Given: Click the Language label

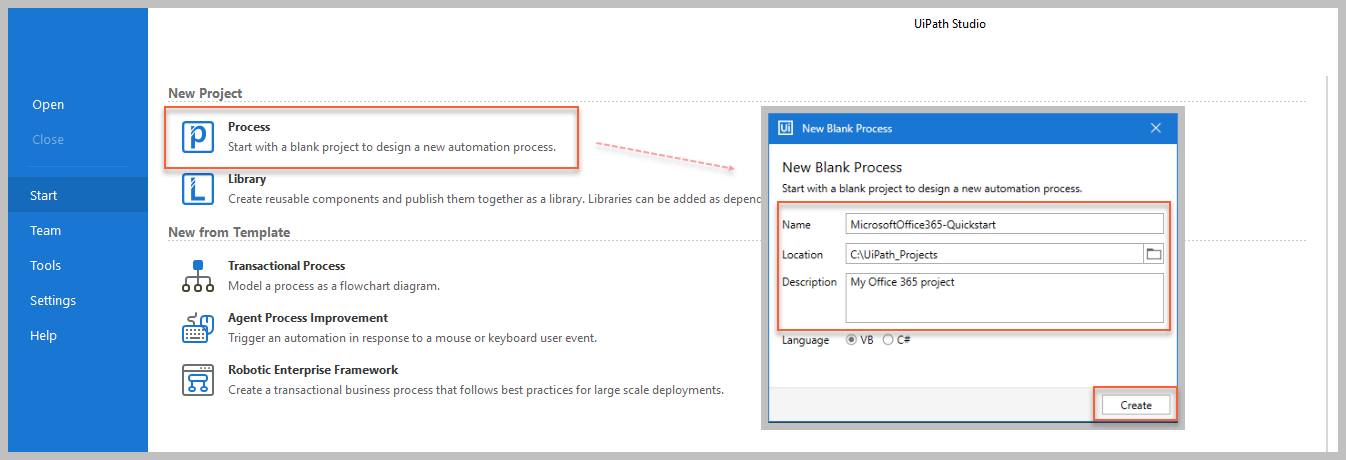Looking at the screenshot, I should click(806, 340).
